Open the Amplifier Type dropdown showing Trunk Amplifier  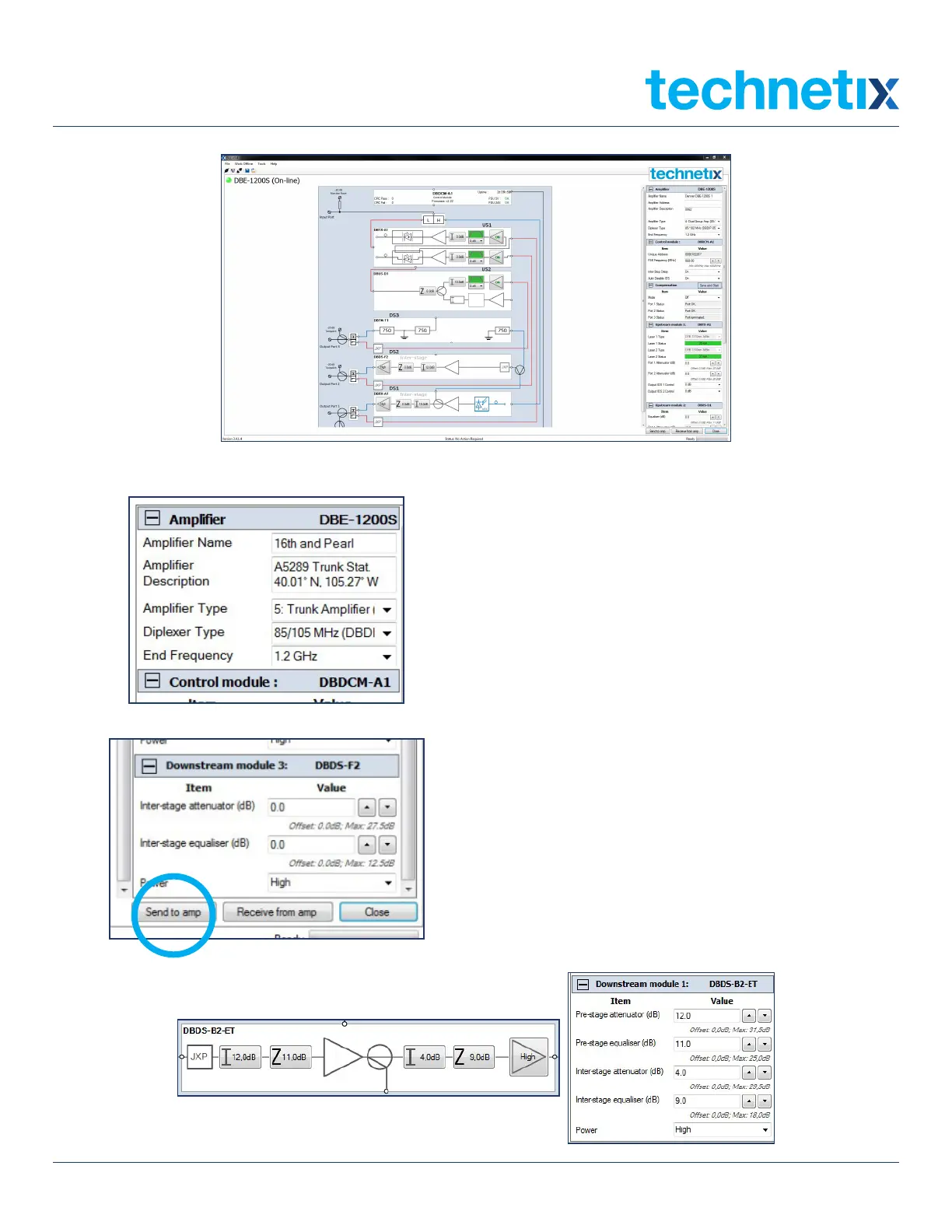[x=334, y=610]
